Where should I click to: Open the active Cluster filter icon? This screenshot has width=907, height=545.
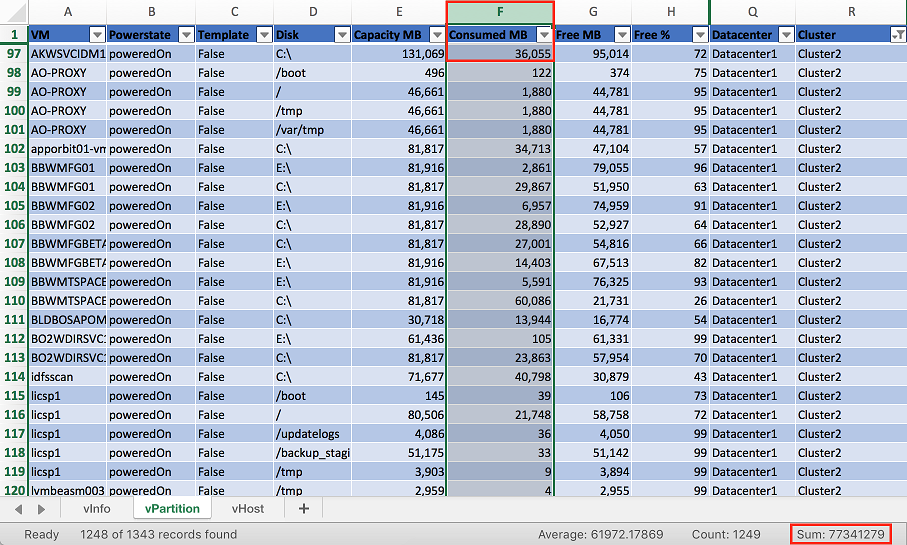(x=898, y=35)
